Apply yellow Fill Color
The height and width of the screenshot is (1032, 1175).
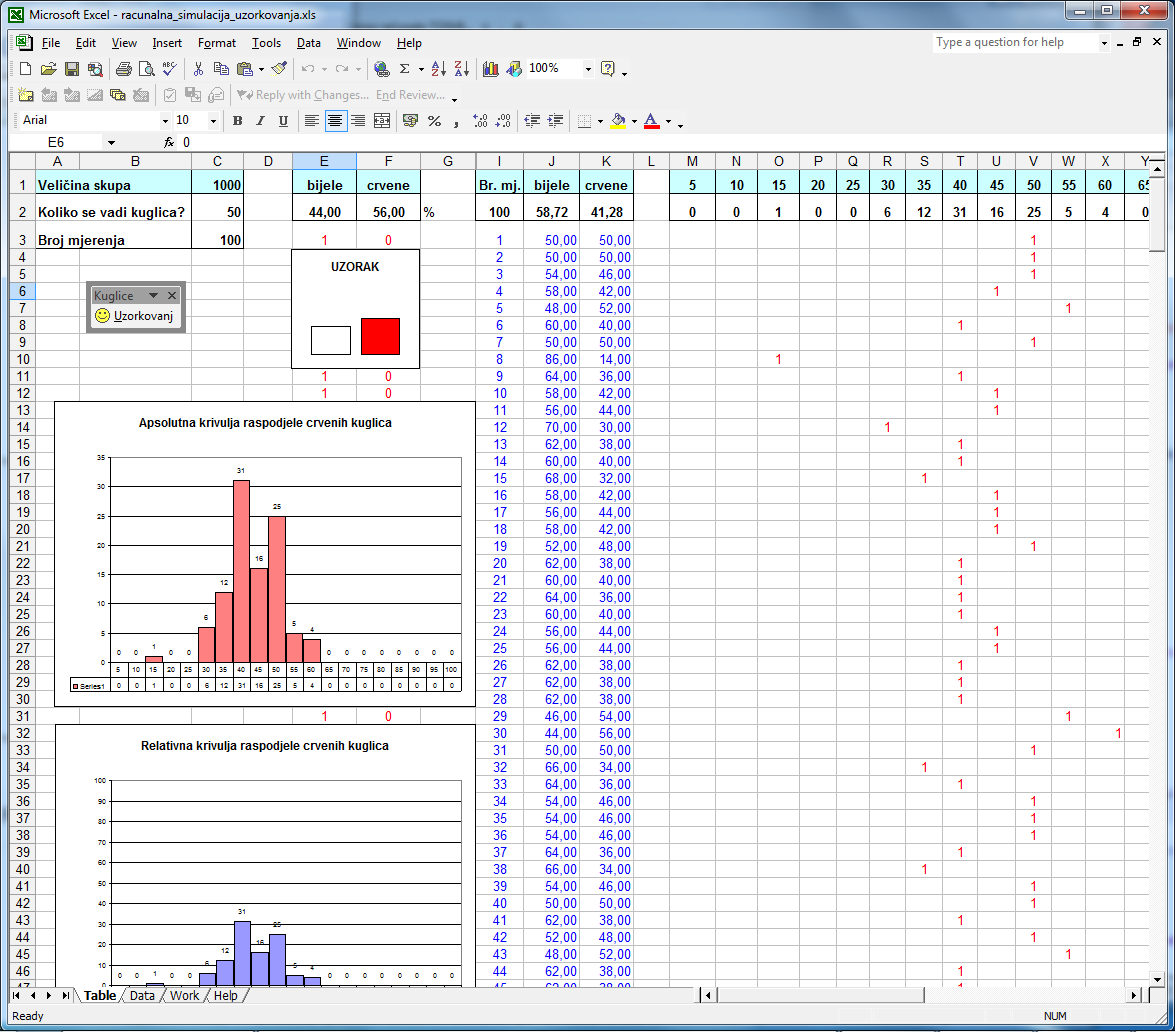pos(618,121)
